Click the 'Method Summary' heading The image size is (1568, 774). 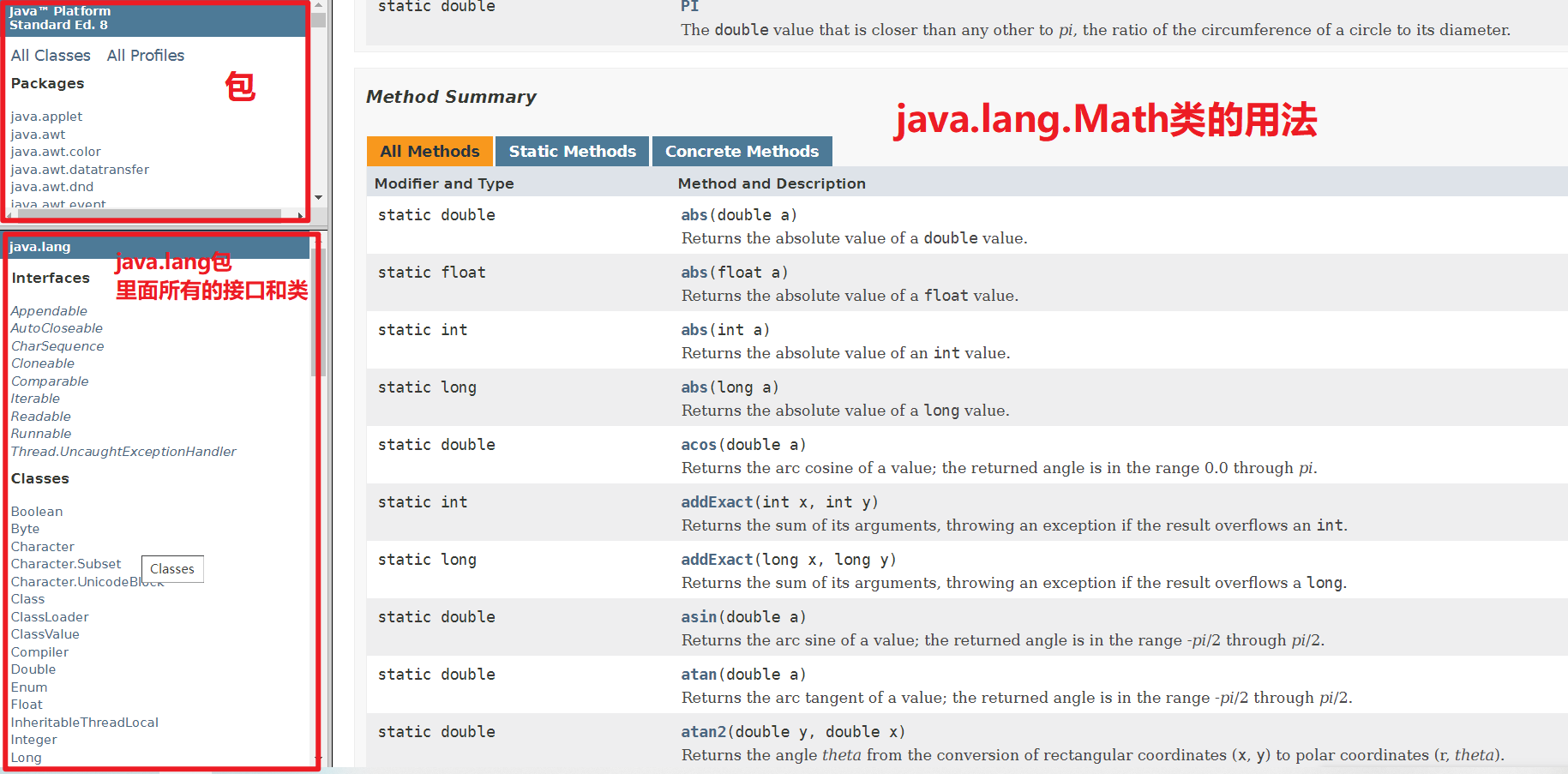click(451, 97)
